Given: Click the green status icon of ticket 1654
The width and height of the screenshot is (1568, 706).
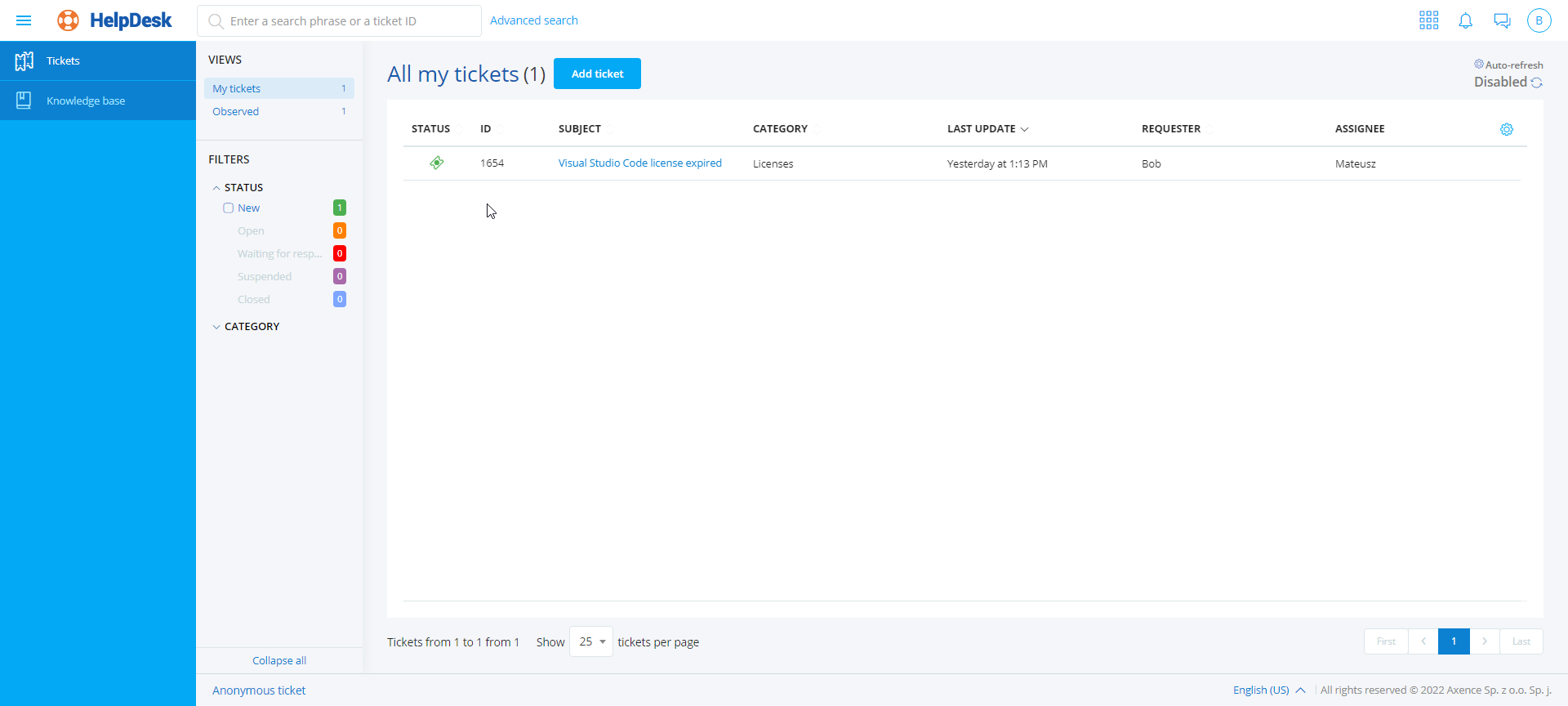Looking at the screenshot, I should pyautogui.click(x=437, y=163).
